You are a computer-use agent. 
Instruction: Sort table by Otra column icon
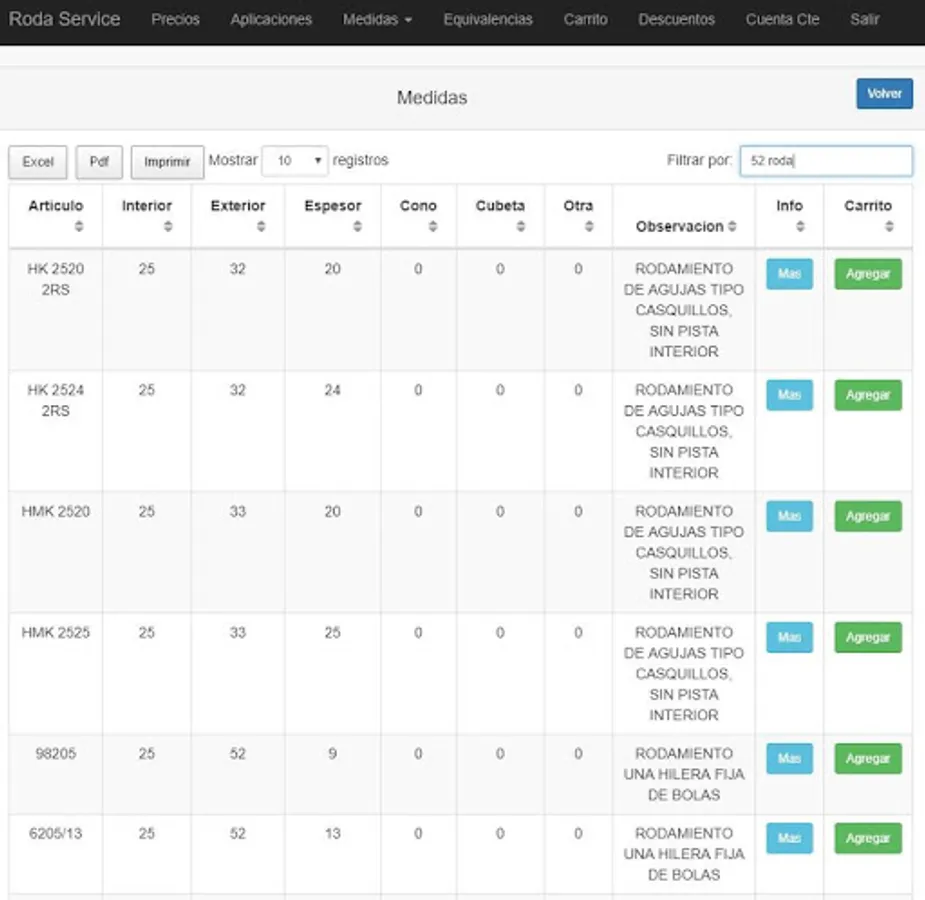[589, 226]
